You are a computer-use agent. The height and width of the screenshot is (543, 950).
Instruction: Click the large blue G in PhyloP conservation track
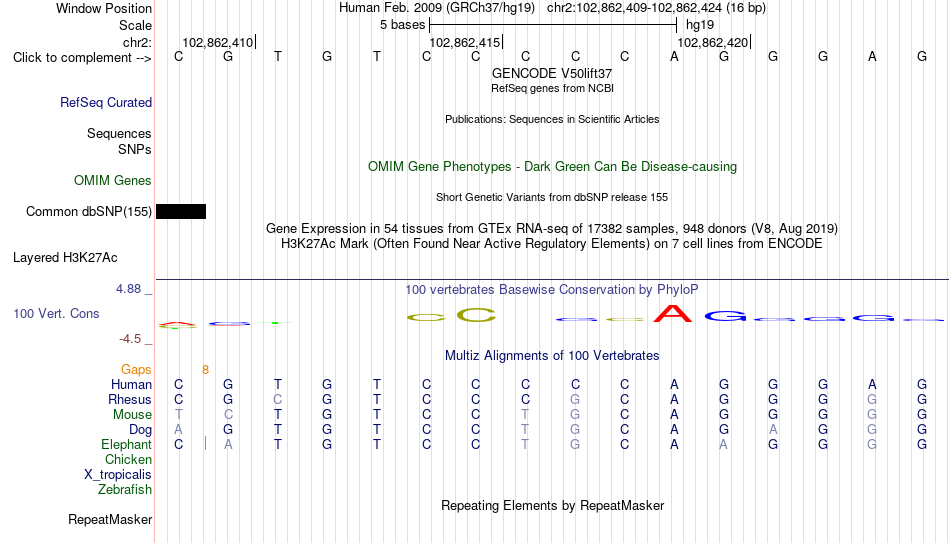[x=725, y=316]
